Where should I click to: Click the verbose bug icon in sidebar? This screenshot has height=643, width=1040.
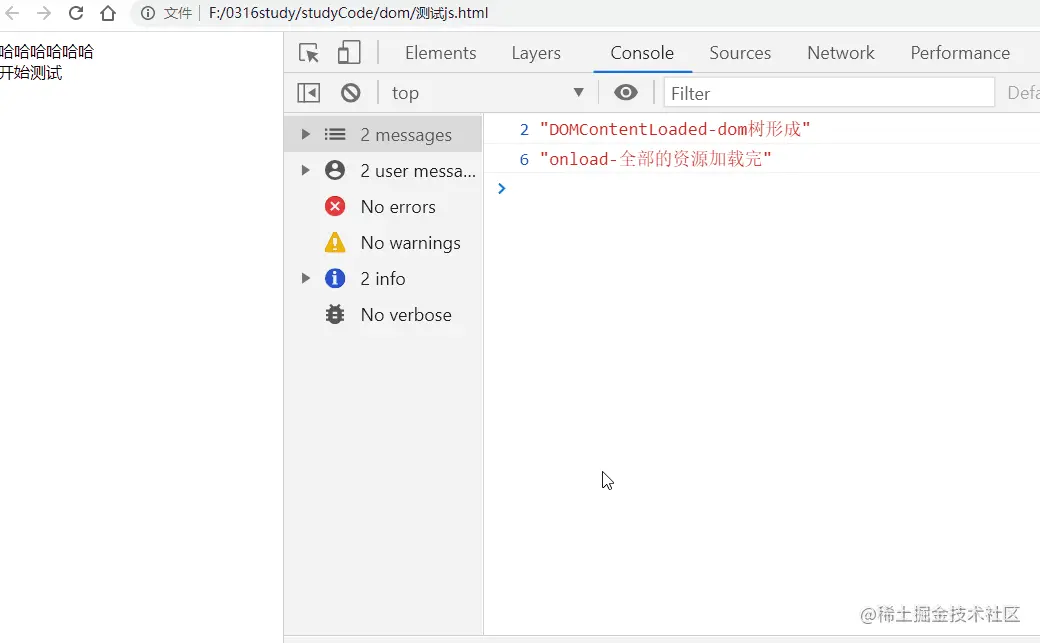point(334,314)
